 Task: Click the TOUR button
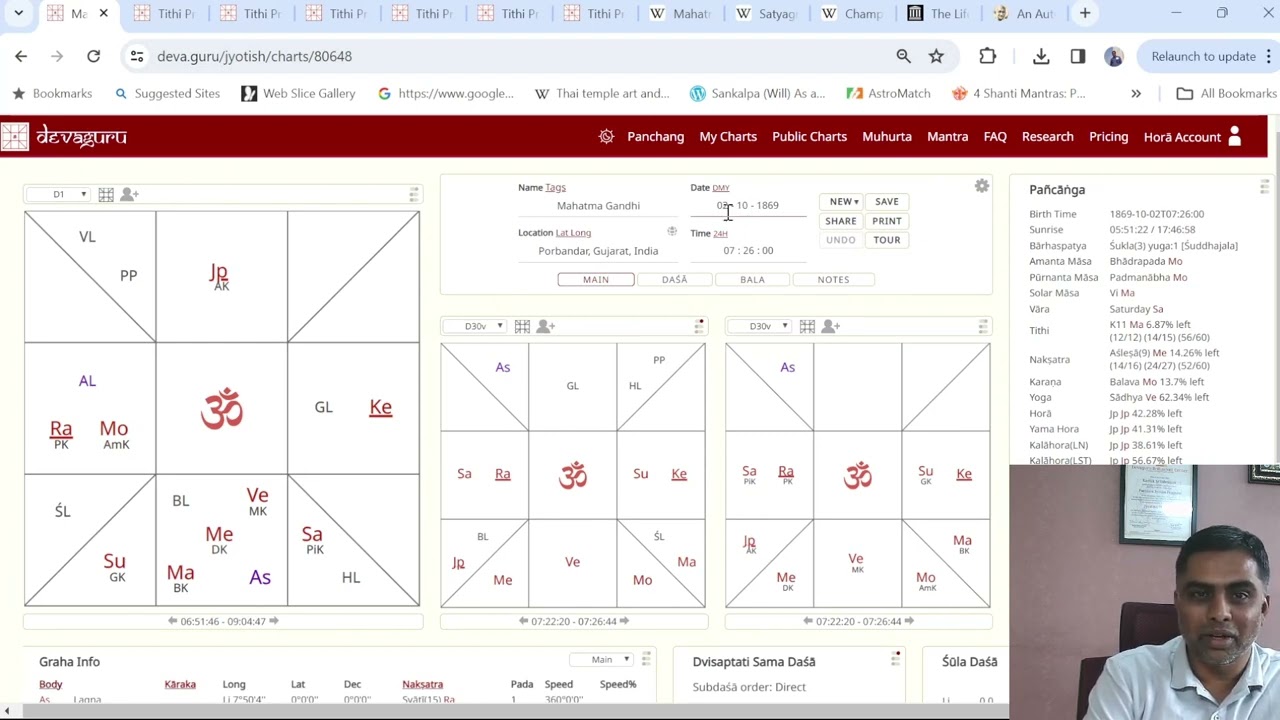click(887, 240)
